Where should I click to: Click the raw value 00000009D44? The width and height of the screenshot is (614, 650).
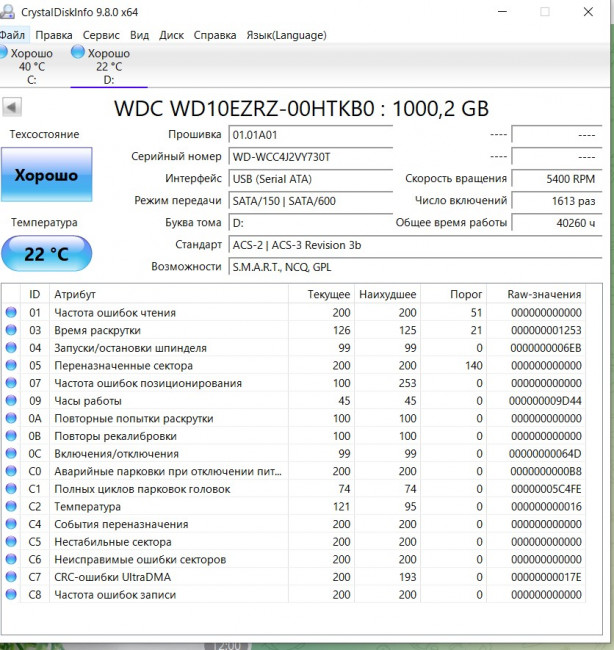[545, 401]
